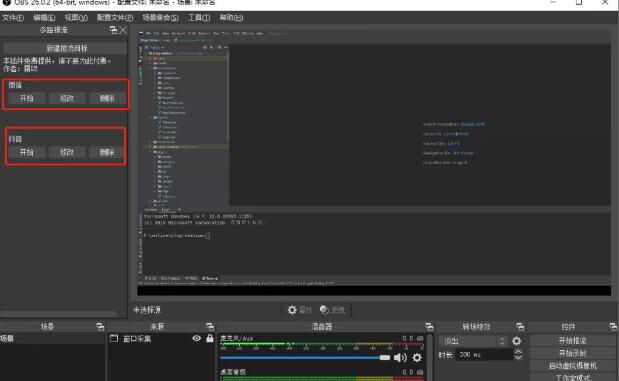This screenshot has width=619, height=381.
Task: Decrease the transition duration with the down arrow
Action: 518,357
